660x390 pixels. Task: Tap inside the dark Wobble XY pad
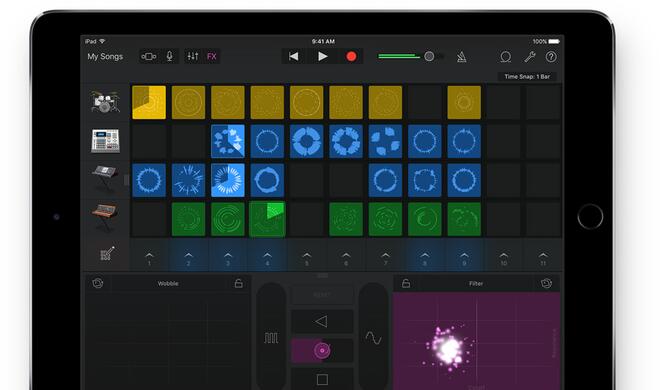coord(168,341)
